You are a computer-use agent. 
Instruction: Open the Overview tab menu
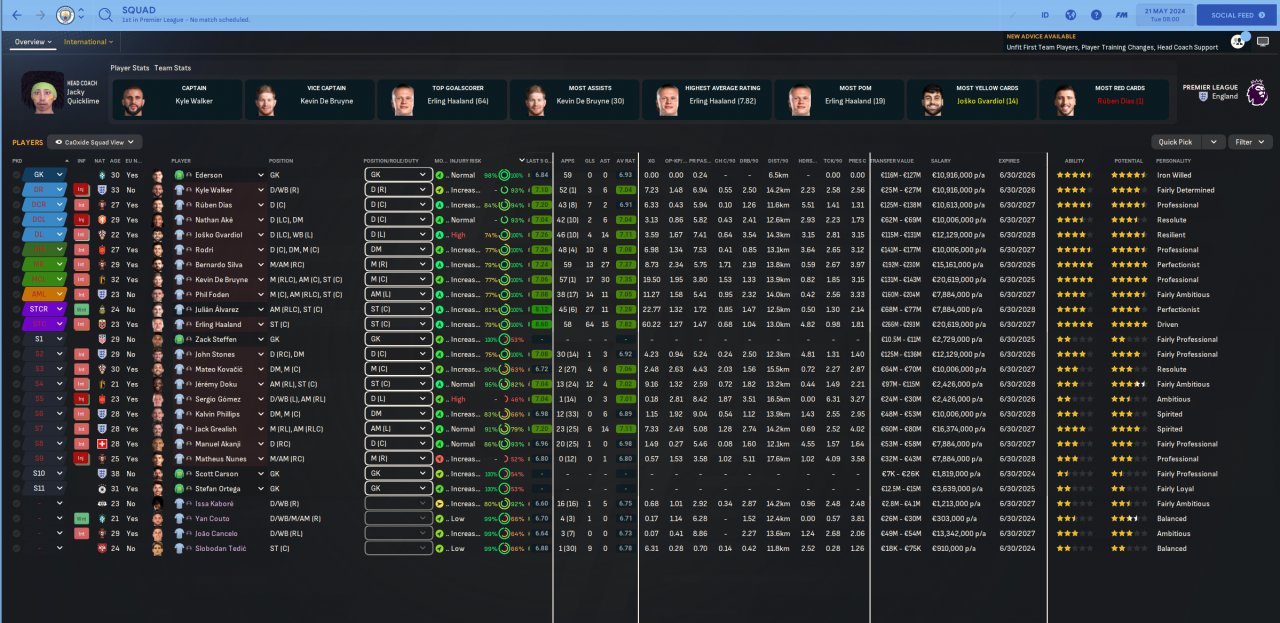point(34,42)
